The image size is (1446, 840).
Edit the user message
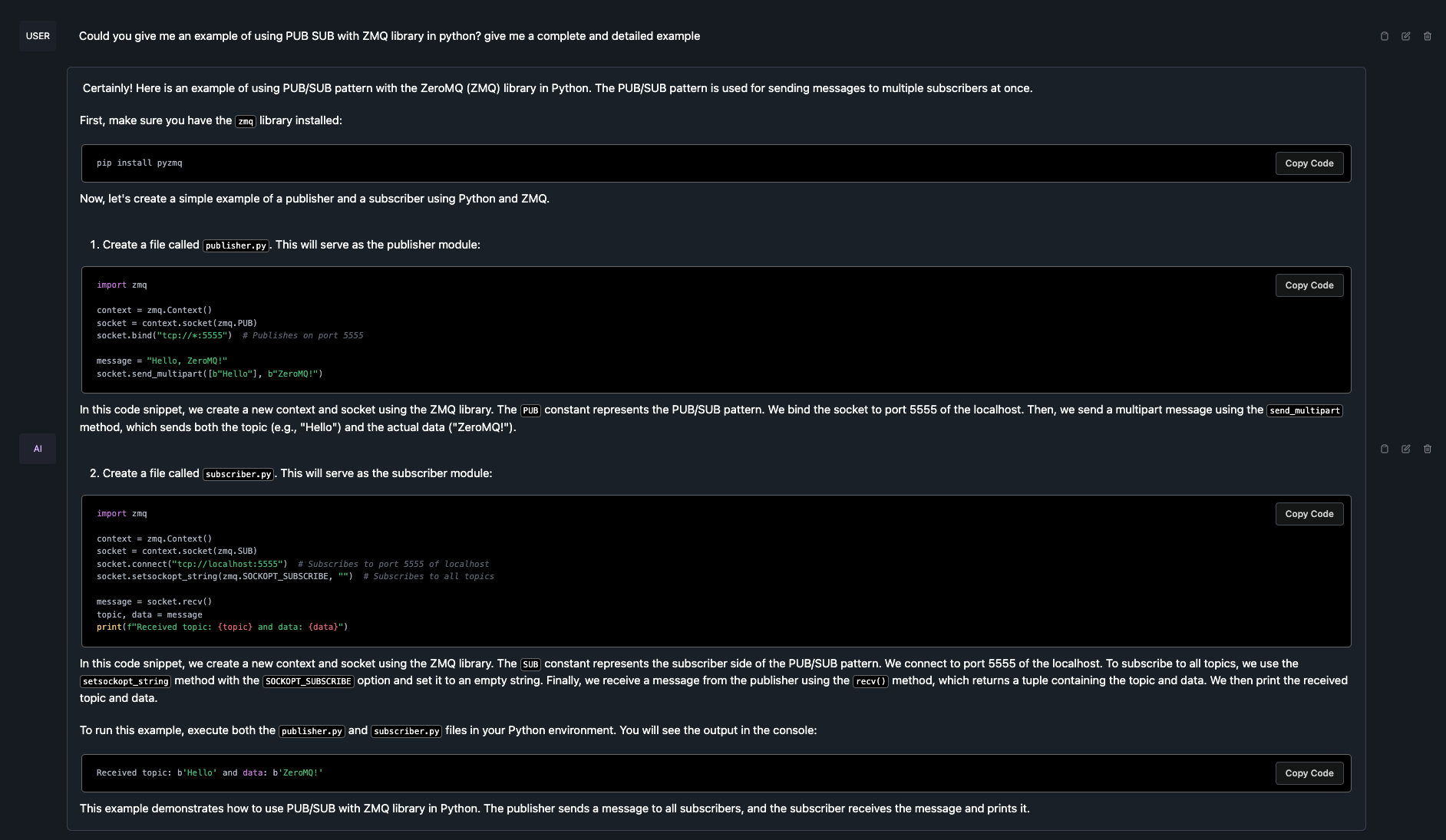(1406, 36)
